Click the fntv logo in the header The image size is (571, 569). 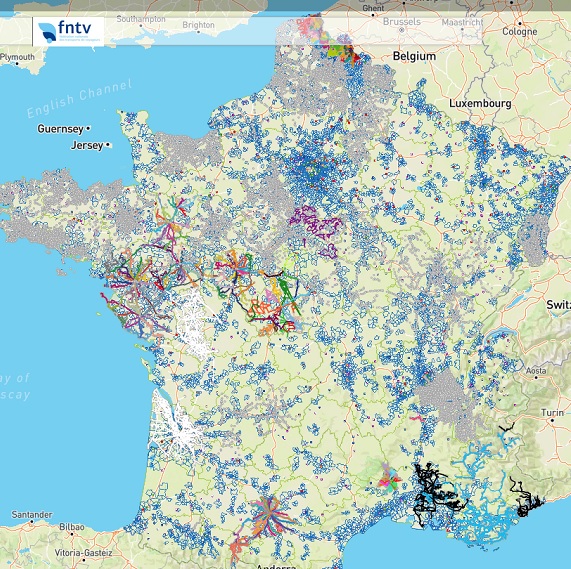[68, 31]
